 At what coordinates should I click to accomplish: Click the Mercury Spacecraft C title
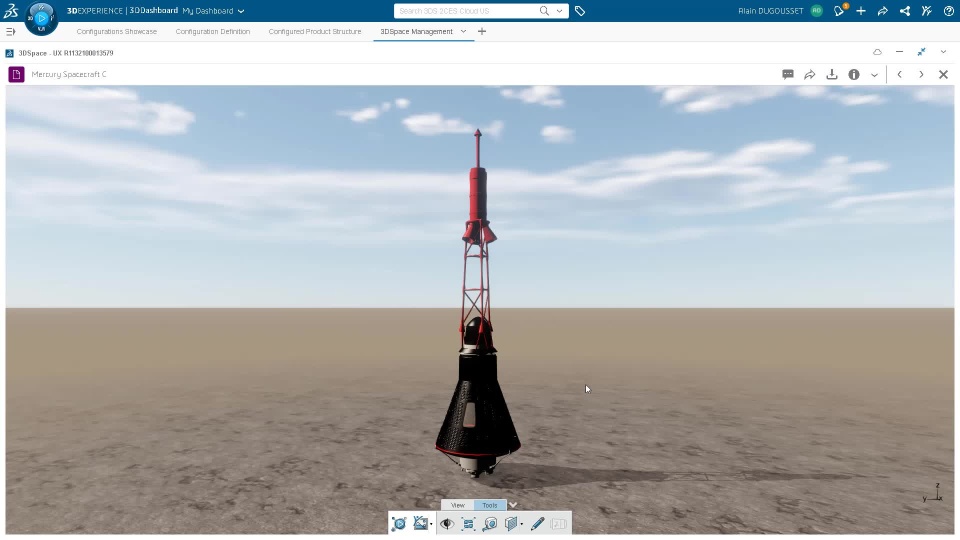69,74
